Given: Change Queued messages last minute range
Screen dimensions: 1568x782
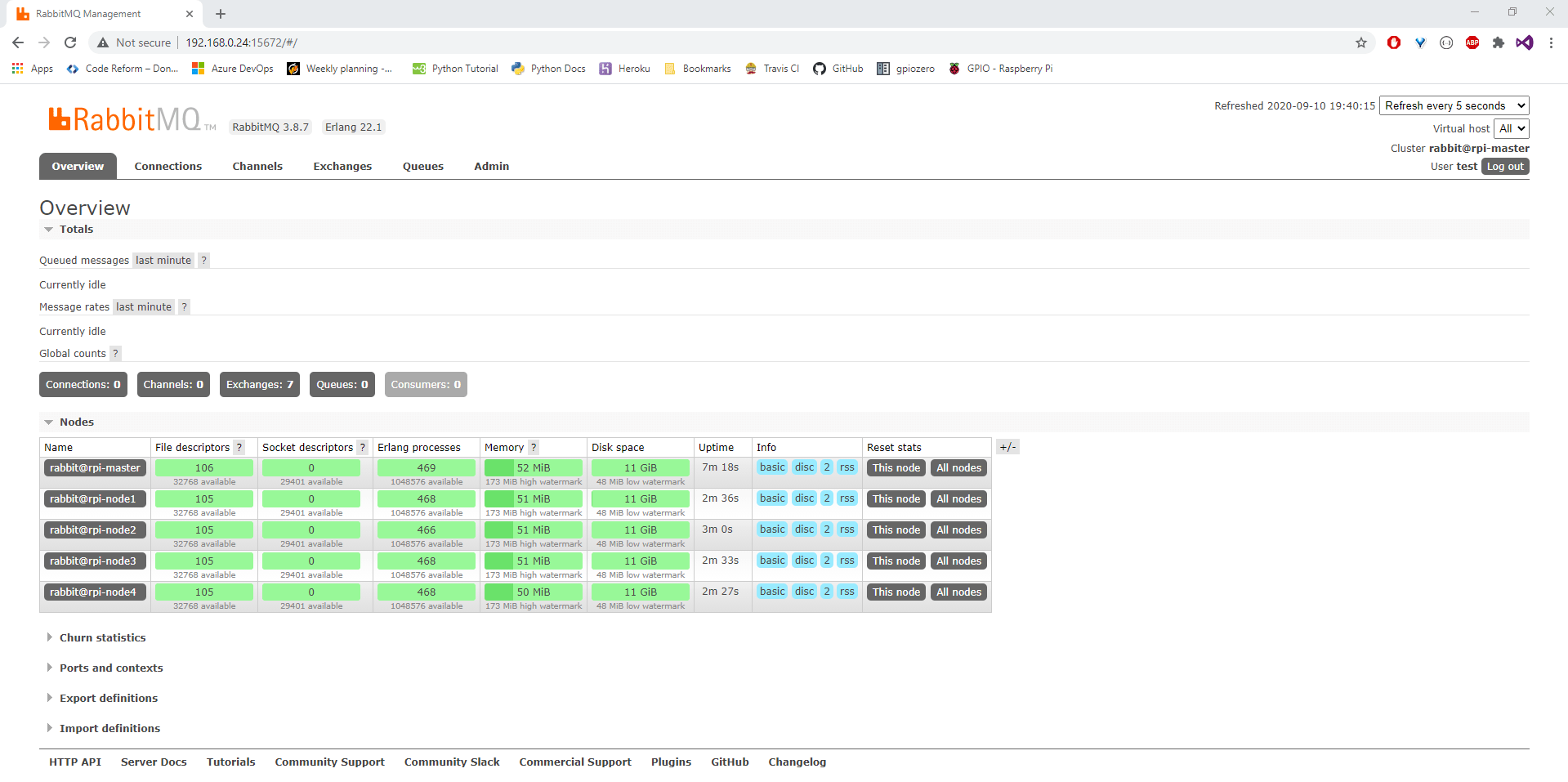Looking at the screenshot, I should [x=163, y=261].
